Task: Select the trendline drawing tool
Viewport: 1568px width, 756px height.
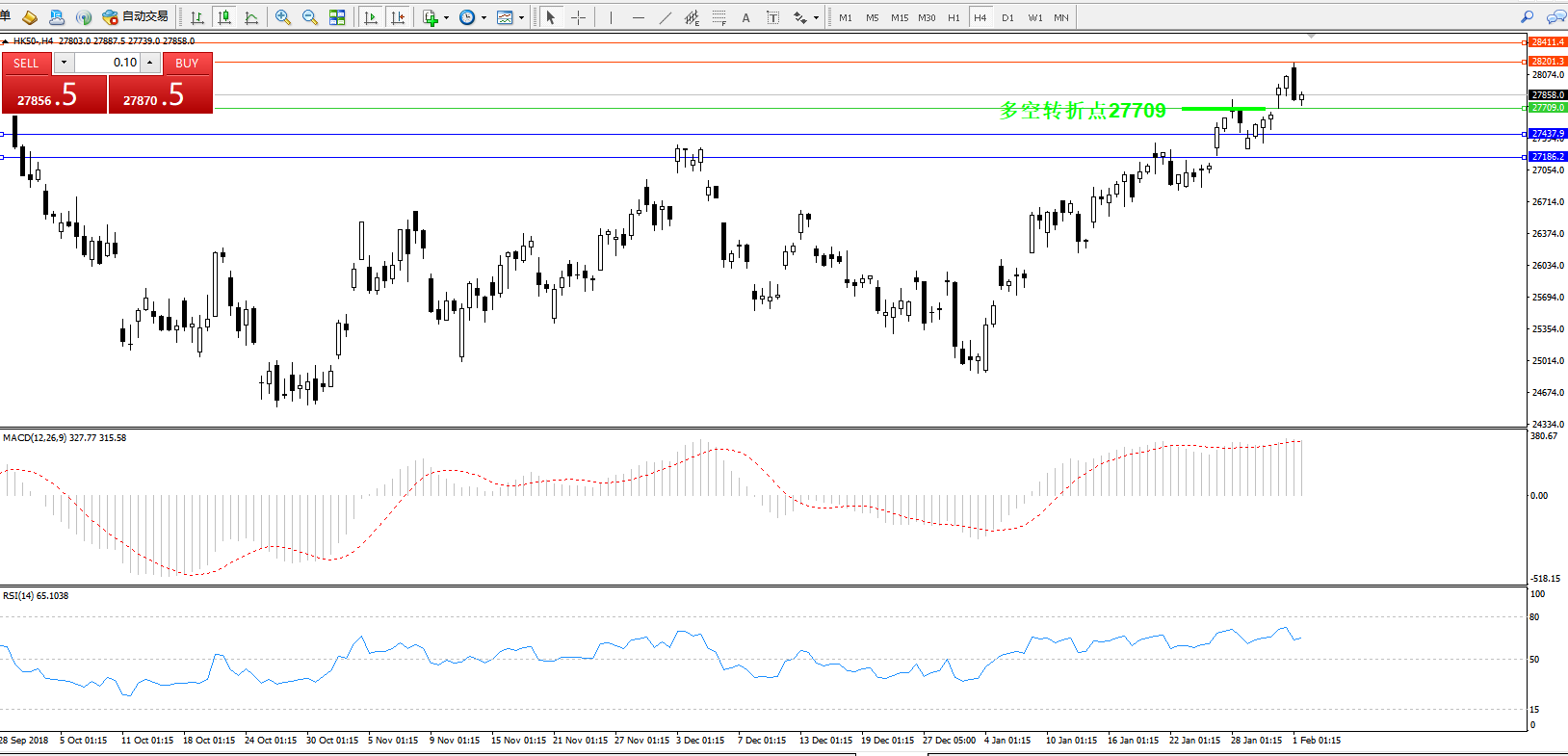Action: [665, 17]
